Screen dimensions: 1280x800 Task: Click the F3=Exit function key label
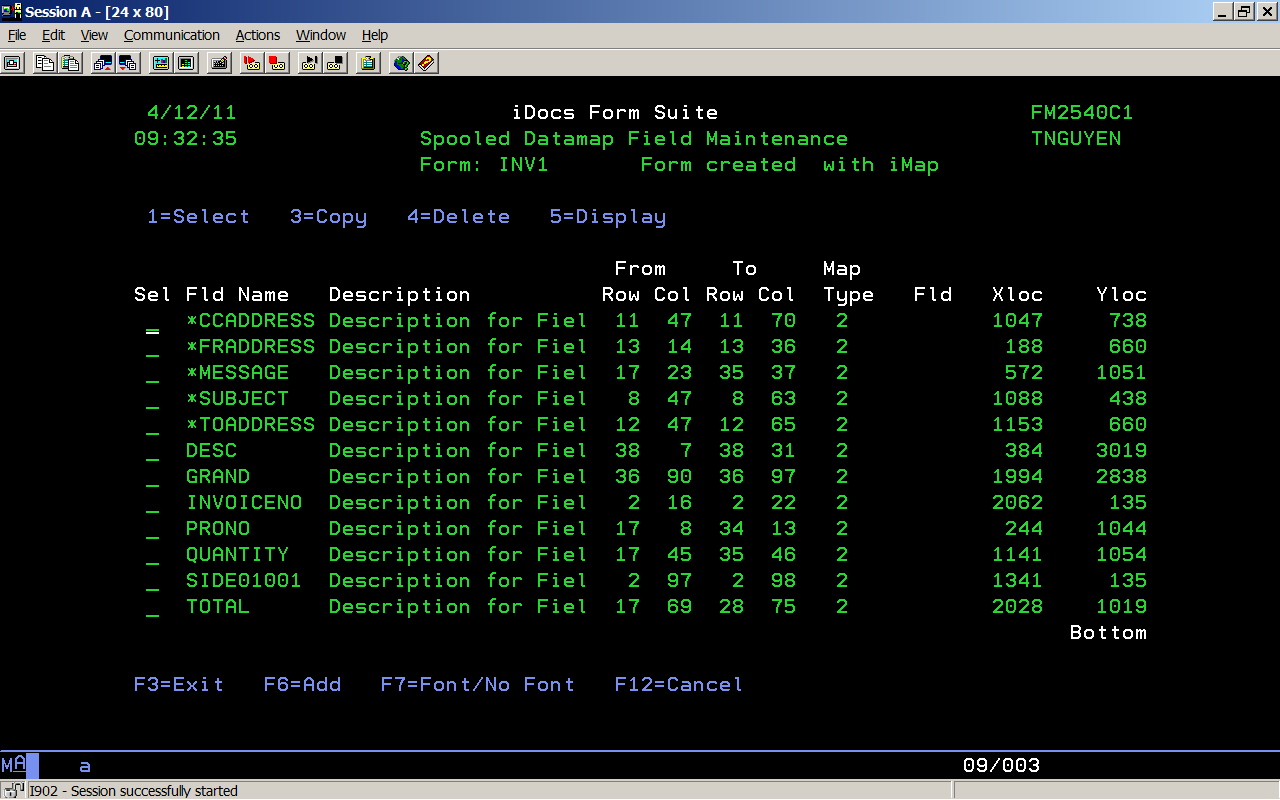tap(179, 685)
